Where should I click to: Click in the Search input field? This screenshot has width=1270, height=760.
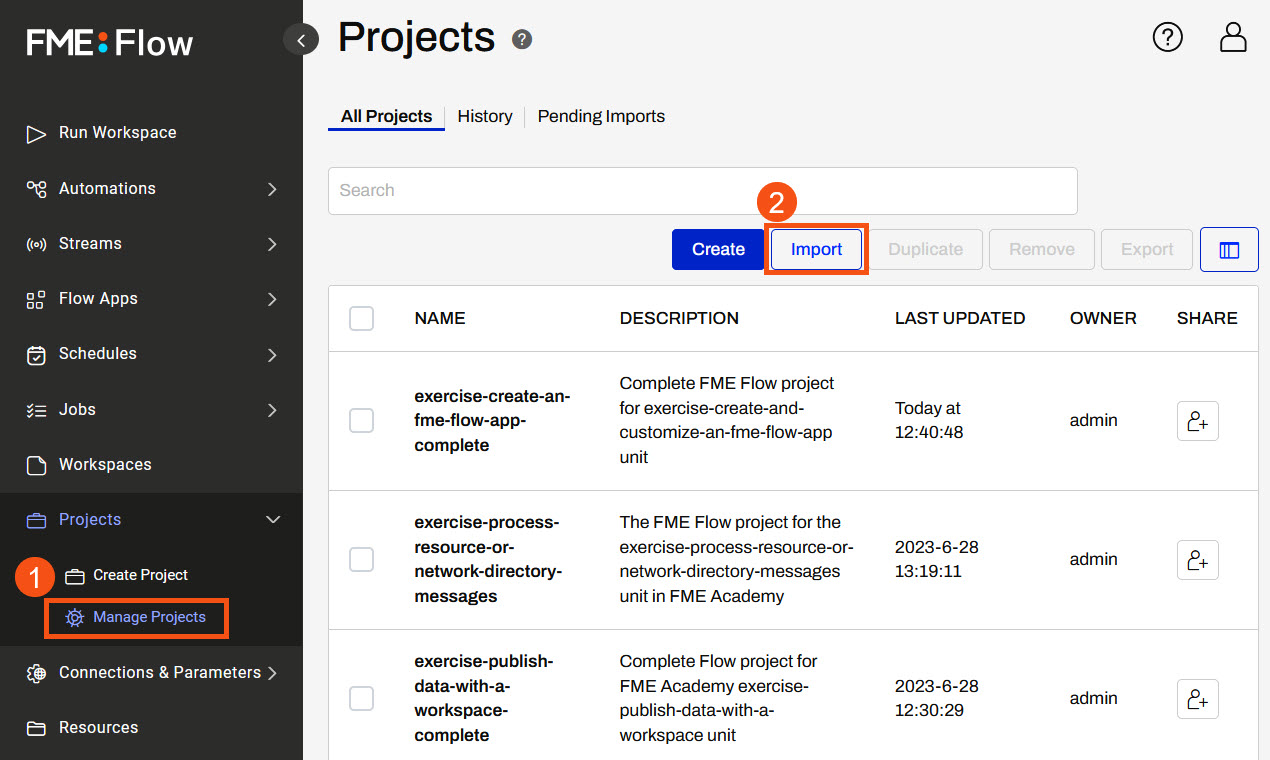702,191
